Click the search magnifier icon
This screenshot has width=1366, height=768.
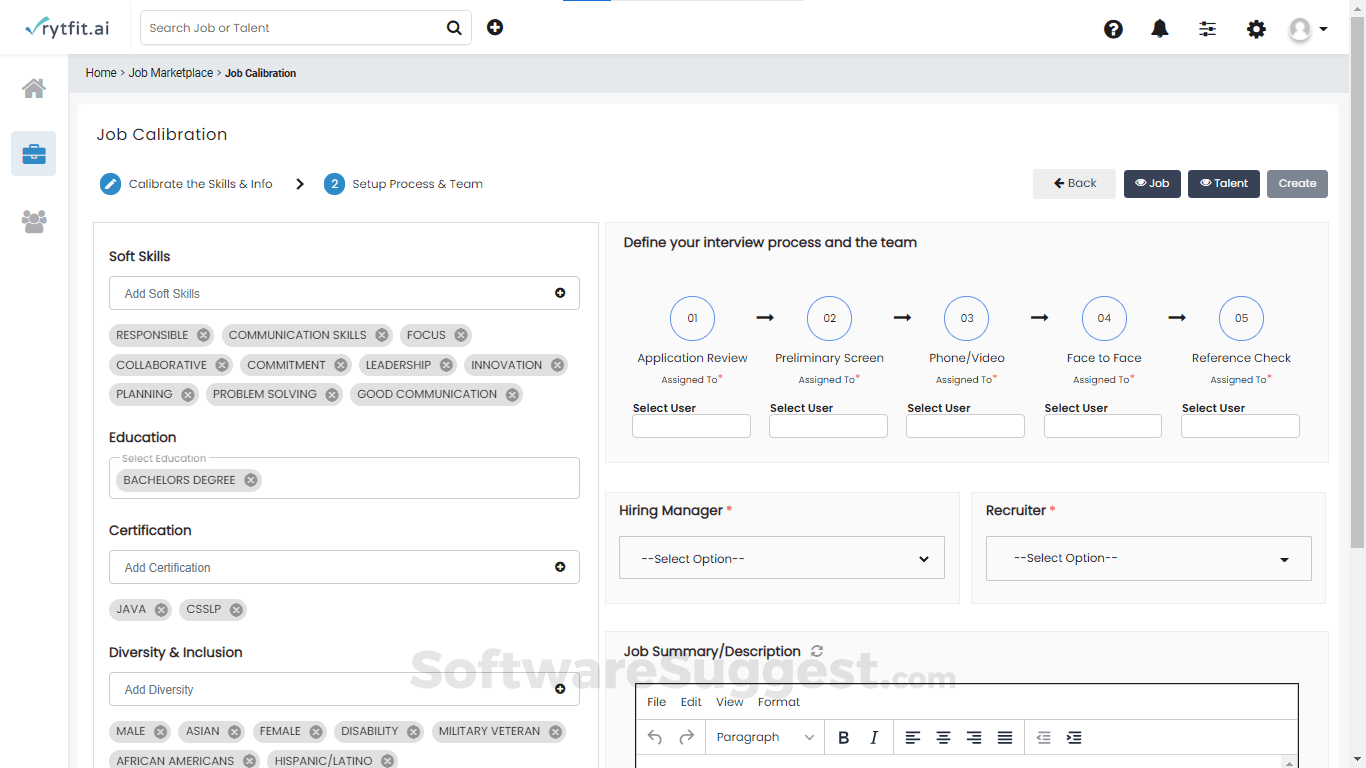click(x=454, y=28)
